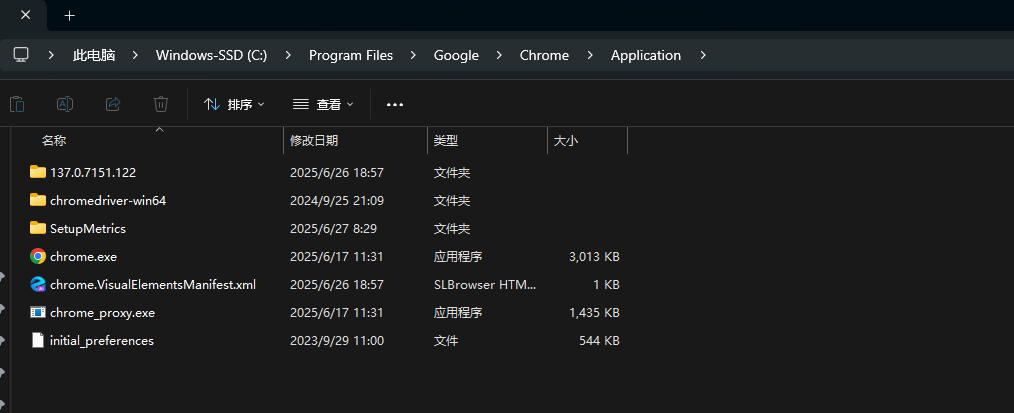Open the three-dot more options menu
This screenshot has width=1014, height=413.
pyautogui.click(x=394, y=105)
